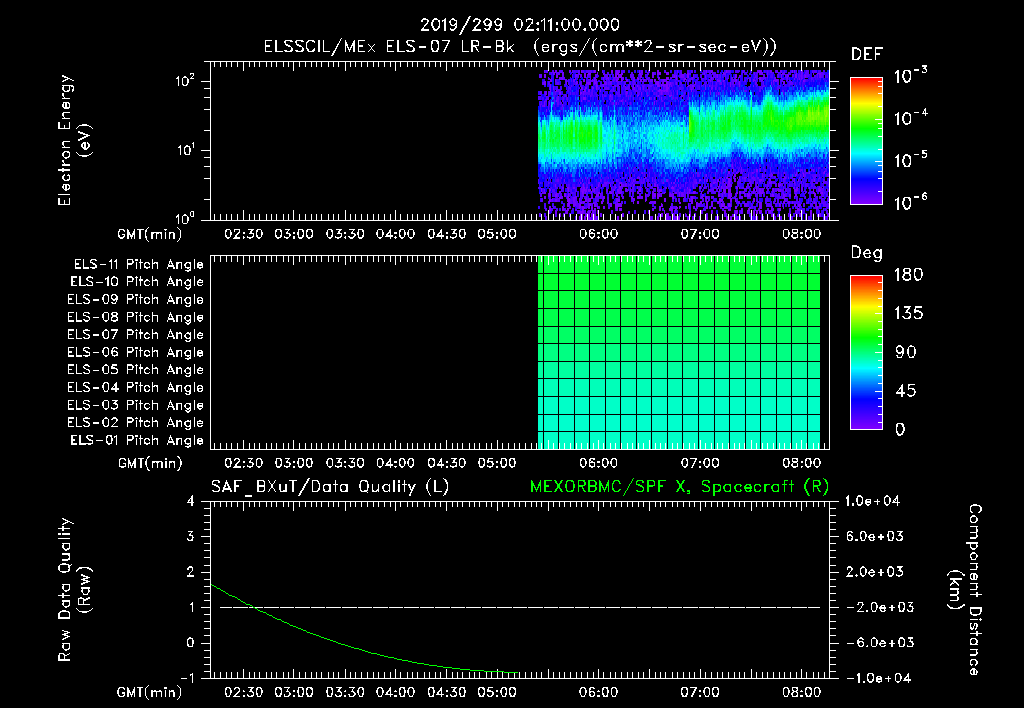Select the ELS-09 Pitch Angle row label
Image resolution: width=1024 pixels, height=708 pixels.
tap(135, 300)
